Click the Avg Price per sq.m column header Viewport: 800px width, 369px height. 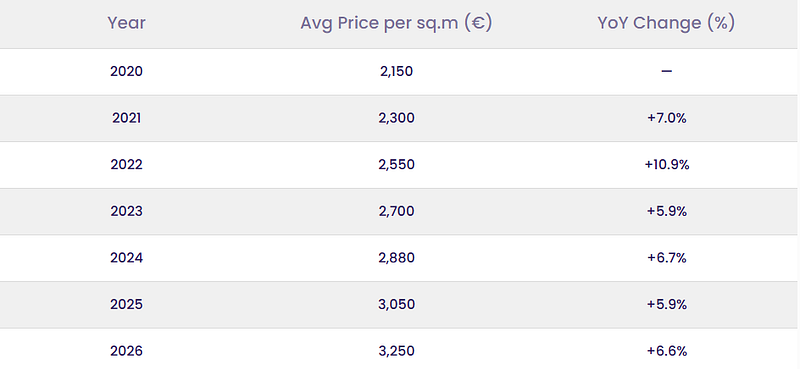396,23
